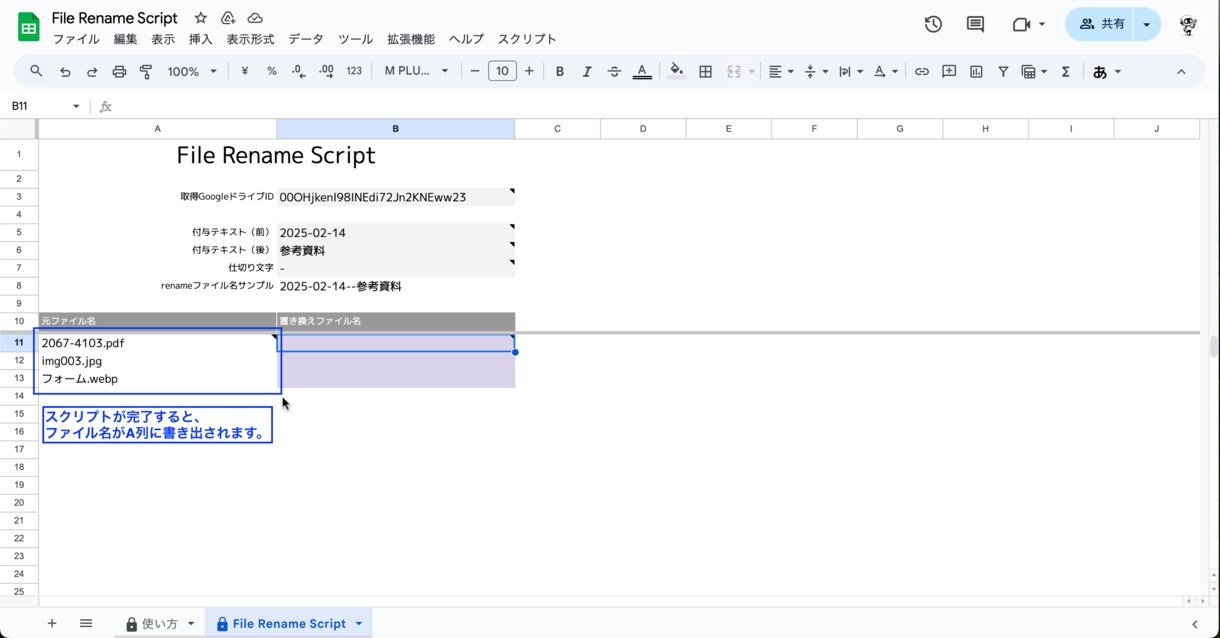Image resolution: width=1220 pixels, height=638 pixels.
Task: Toggle strikethrough formatting
Action: 614,71
